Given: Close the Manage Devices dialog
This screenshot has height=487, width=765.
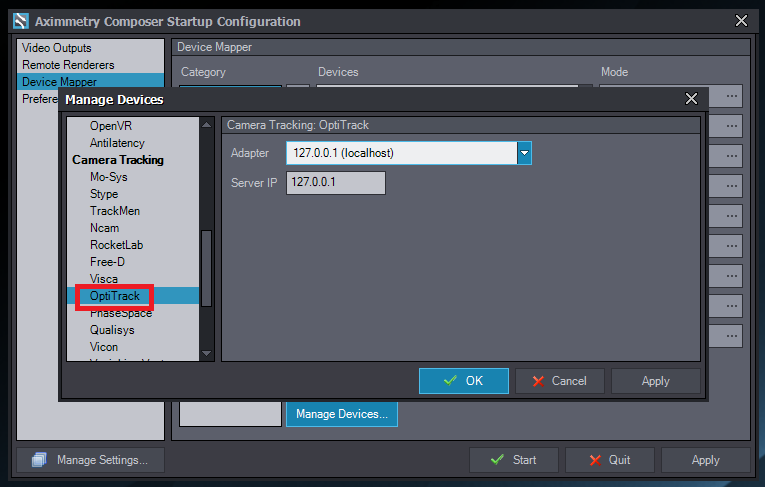Looking at the screenshot, I should 691,99.
